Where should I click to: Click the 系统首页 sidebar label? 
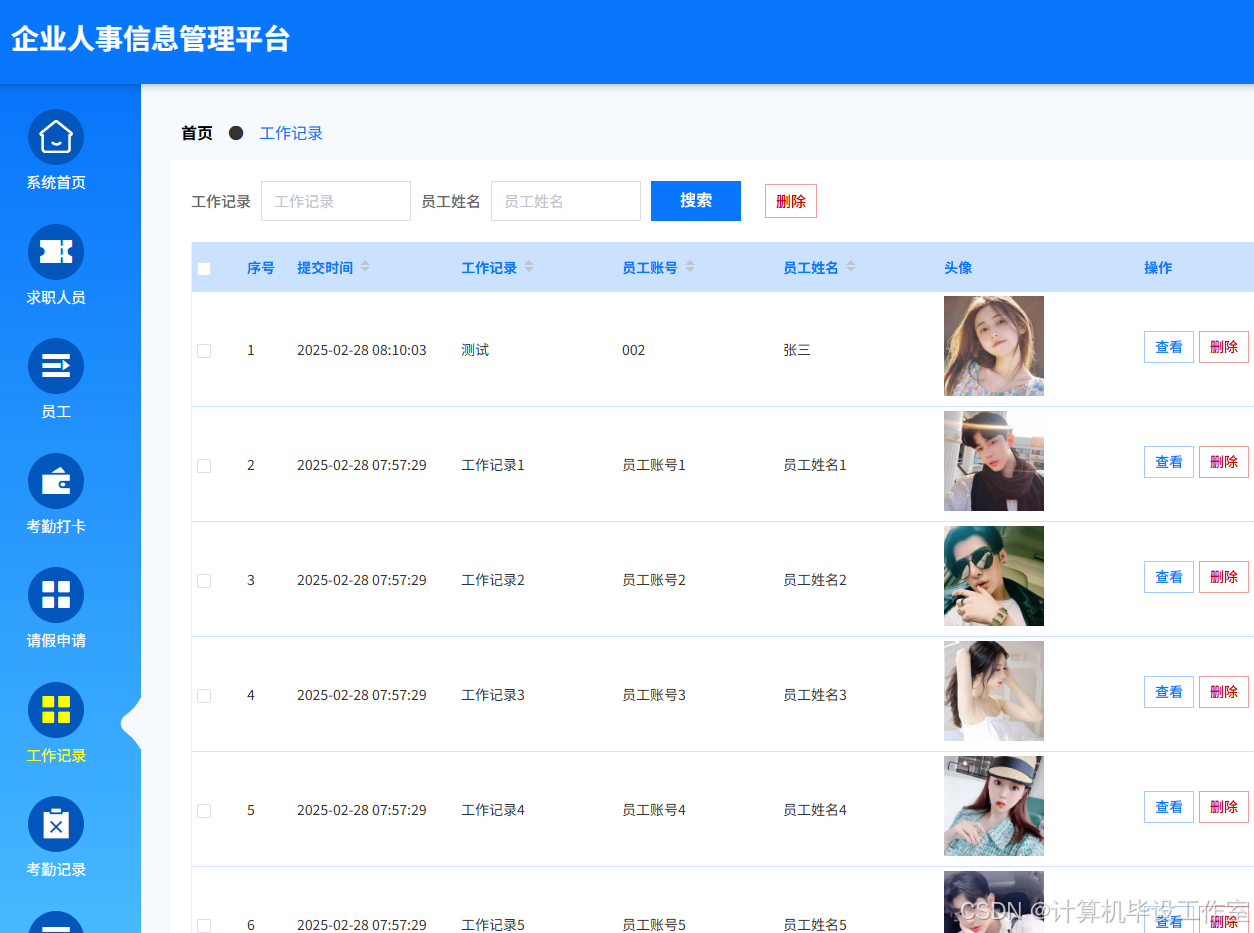56,183
